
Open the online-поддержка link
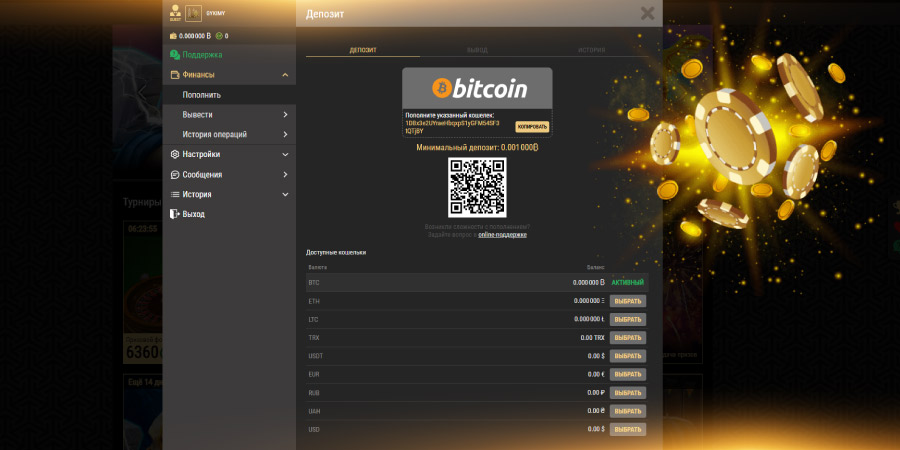502,234
